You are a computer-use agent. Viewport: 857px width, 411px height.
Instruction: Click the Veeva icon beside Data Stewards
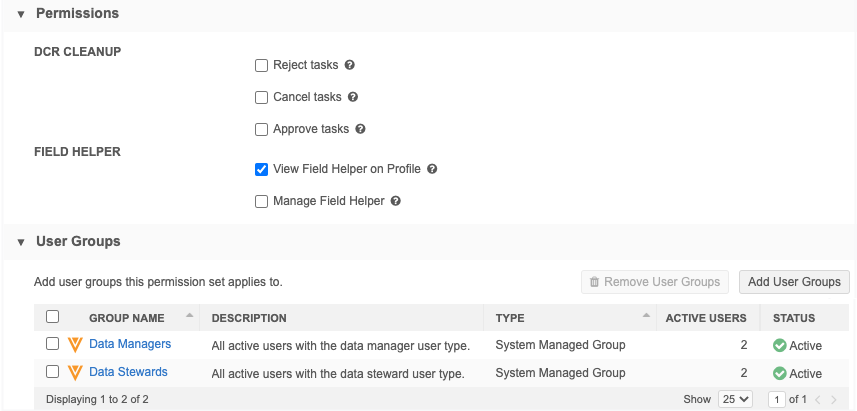tap(75, 373)
